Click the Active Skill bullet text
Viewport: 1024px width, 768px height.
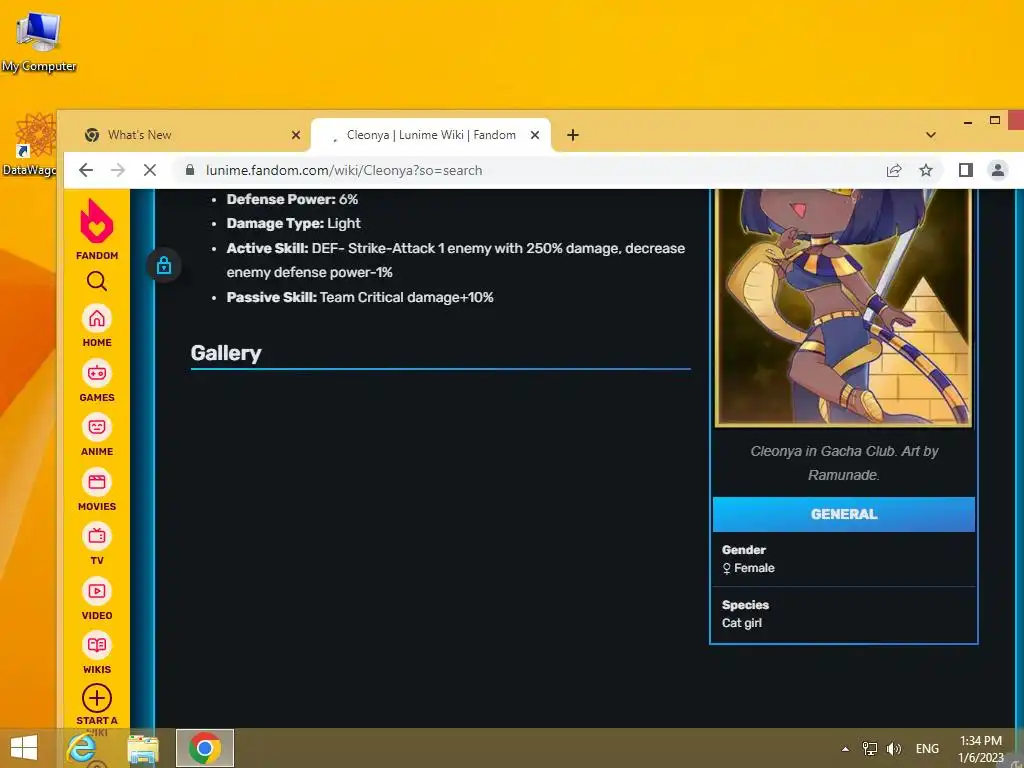click(456, 261)
